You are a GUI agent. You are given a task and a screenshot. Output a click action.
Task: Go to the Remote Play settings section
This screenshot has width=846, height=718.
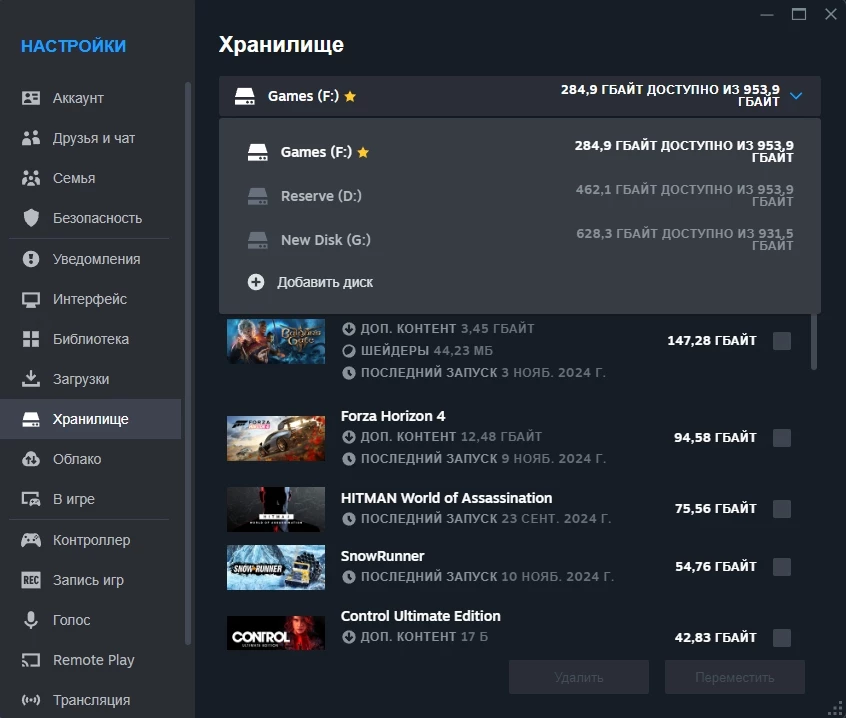point(93,660)
